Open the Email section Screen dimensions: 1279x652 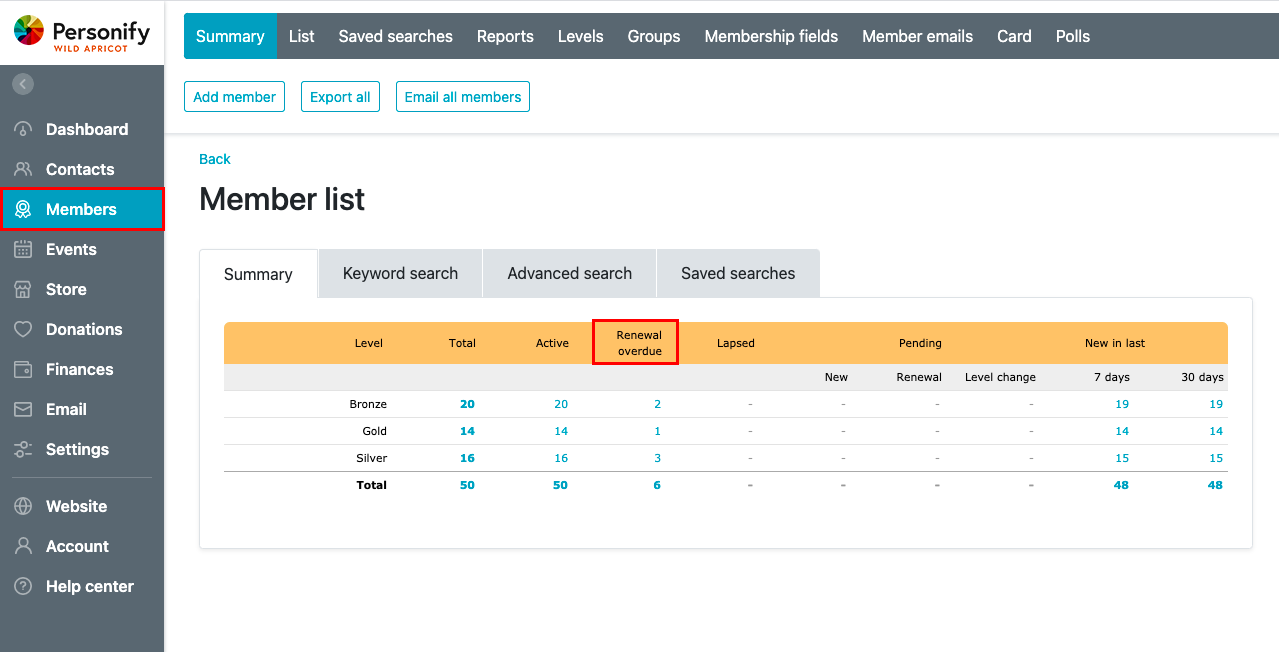[x=67, y=409]
